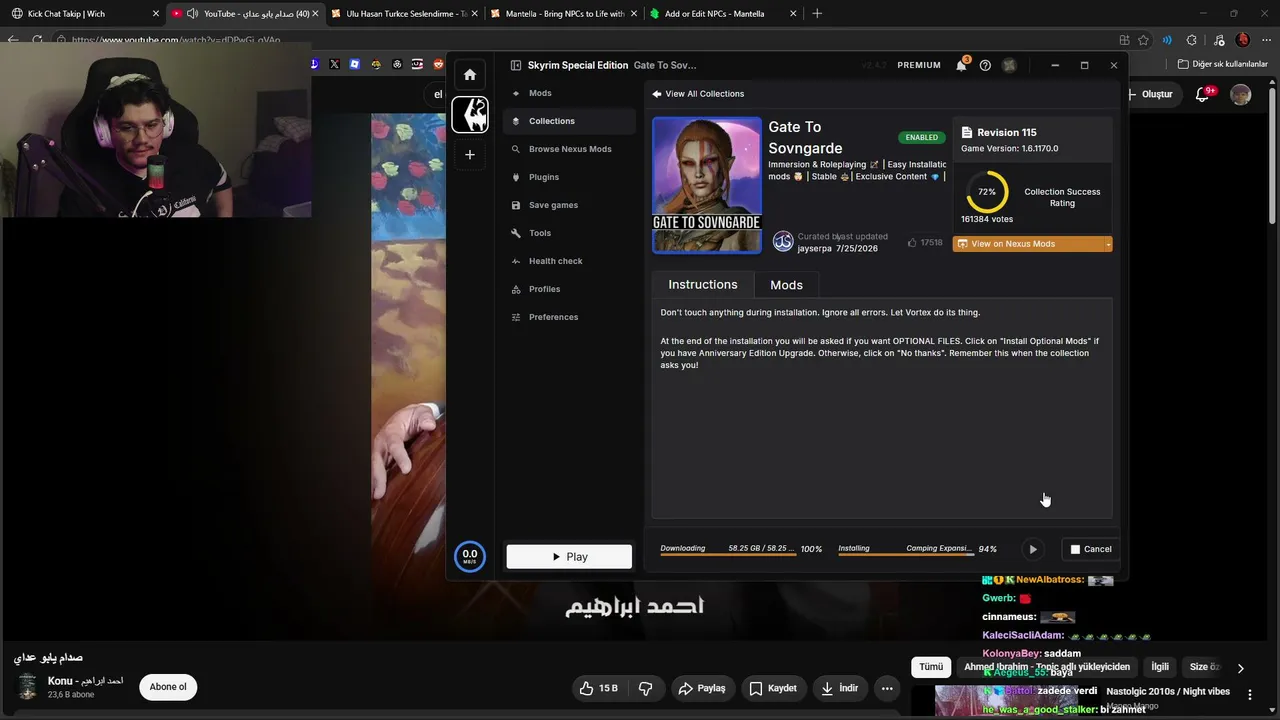The width and height of the screenshot is (1280, 720).
Task: Like the YouTube video
Action: pos(599,688)
